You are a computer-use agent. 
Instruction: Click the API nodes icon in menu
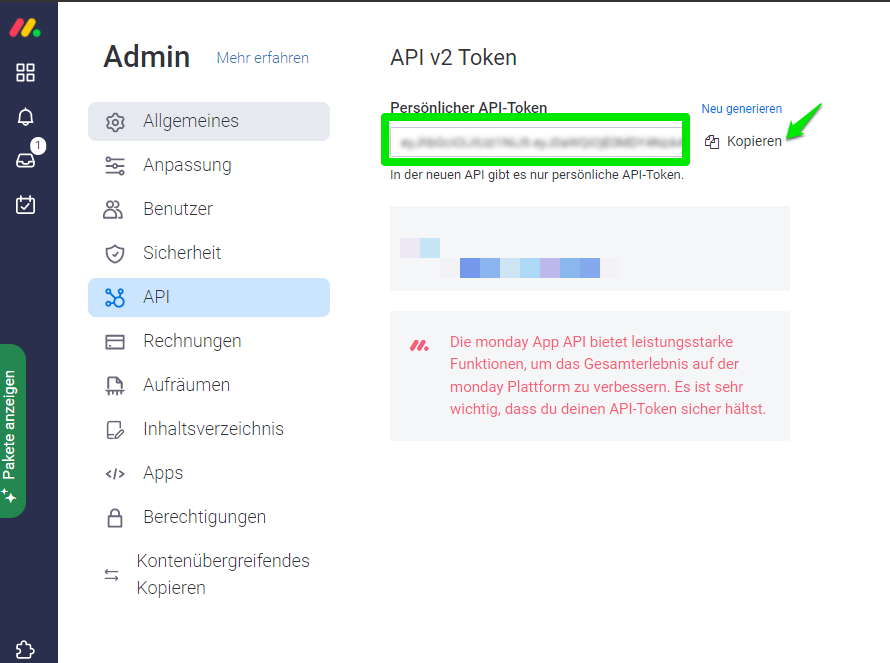tap(115, 297)
